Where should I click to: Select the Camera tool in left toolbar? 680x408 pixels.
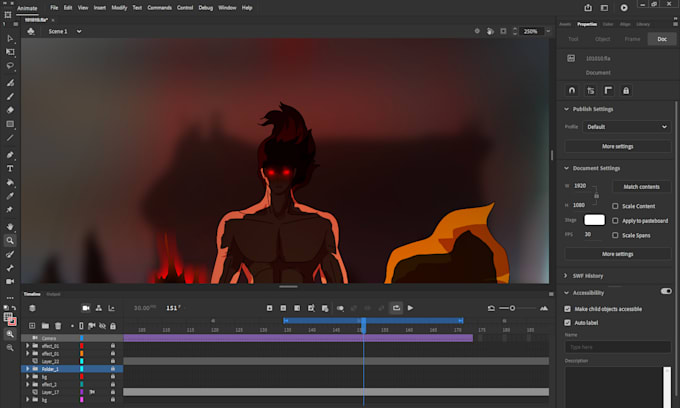click(x=10, y=281)
